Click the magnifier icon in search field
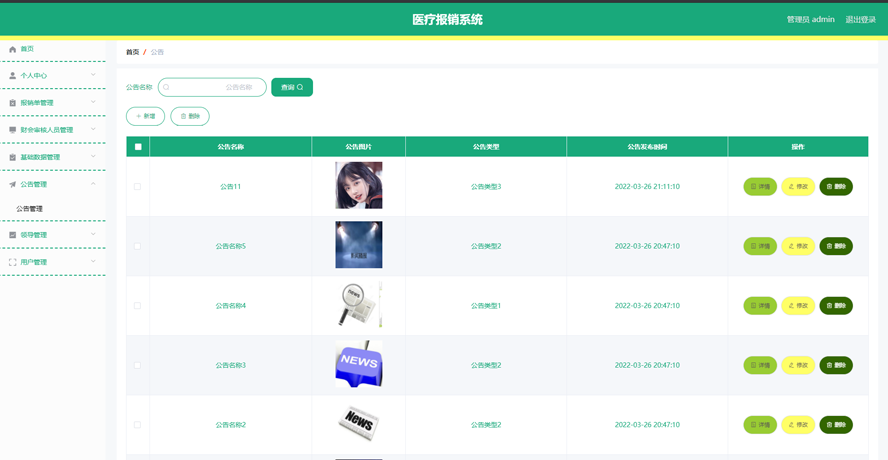Image resolution: width=888 pixels, height=460 pixels. click(166, 87)
